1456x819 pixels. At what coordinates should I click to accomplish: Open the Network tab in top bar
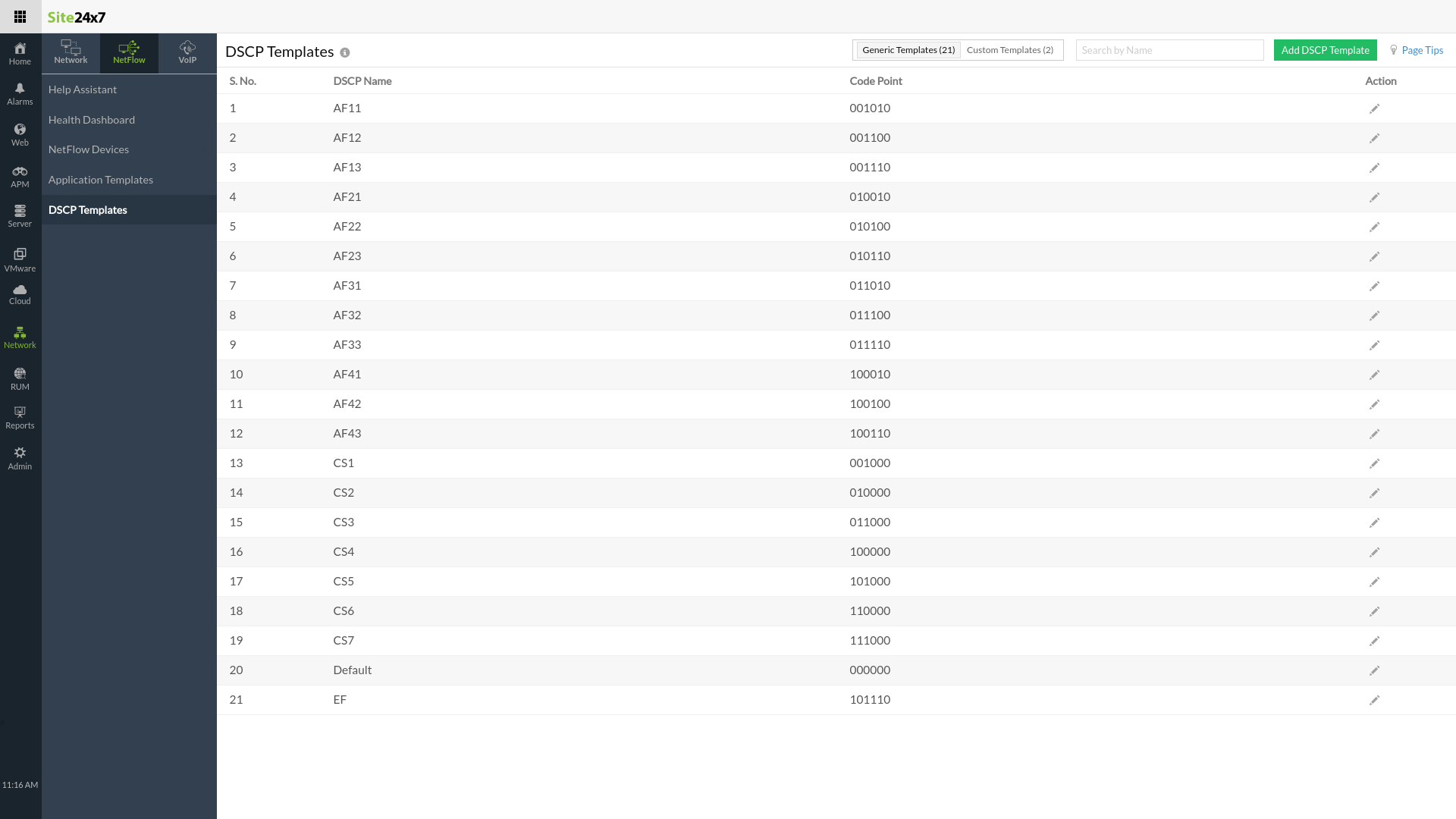[x=71, y=52]
